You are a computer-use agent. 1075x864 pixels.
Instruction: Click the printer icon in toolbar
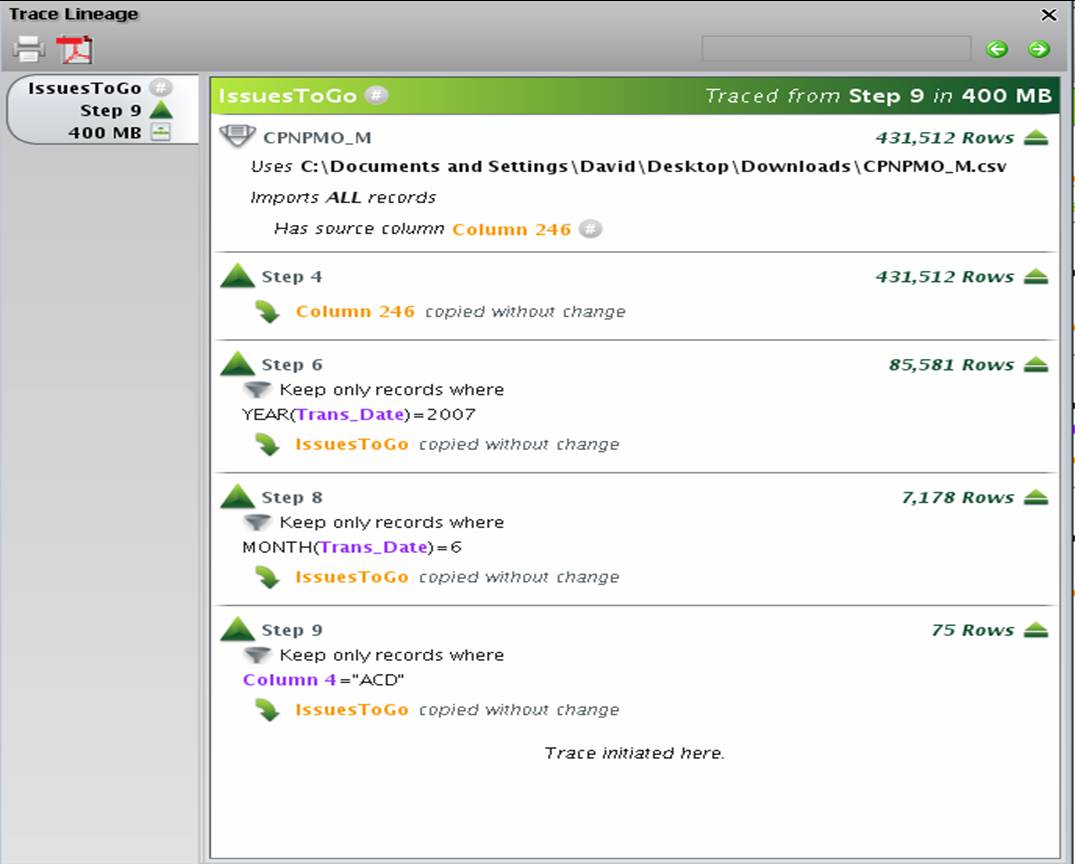pyautogui.click(x=29, y=49)
